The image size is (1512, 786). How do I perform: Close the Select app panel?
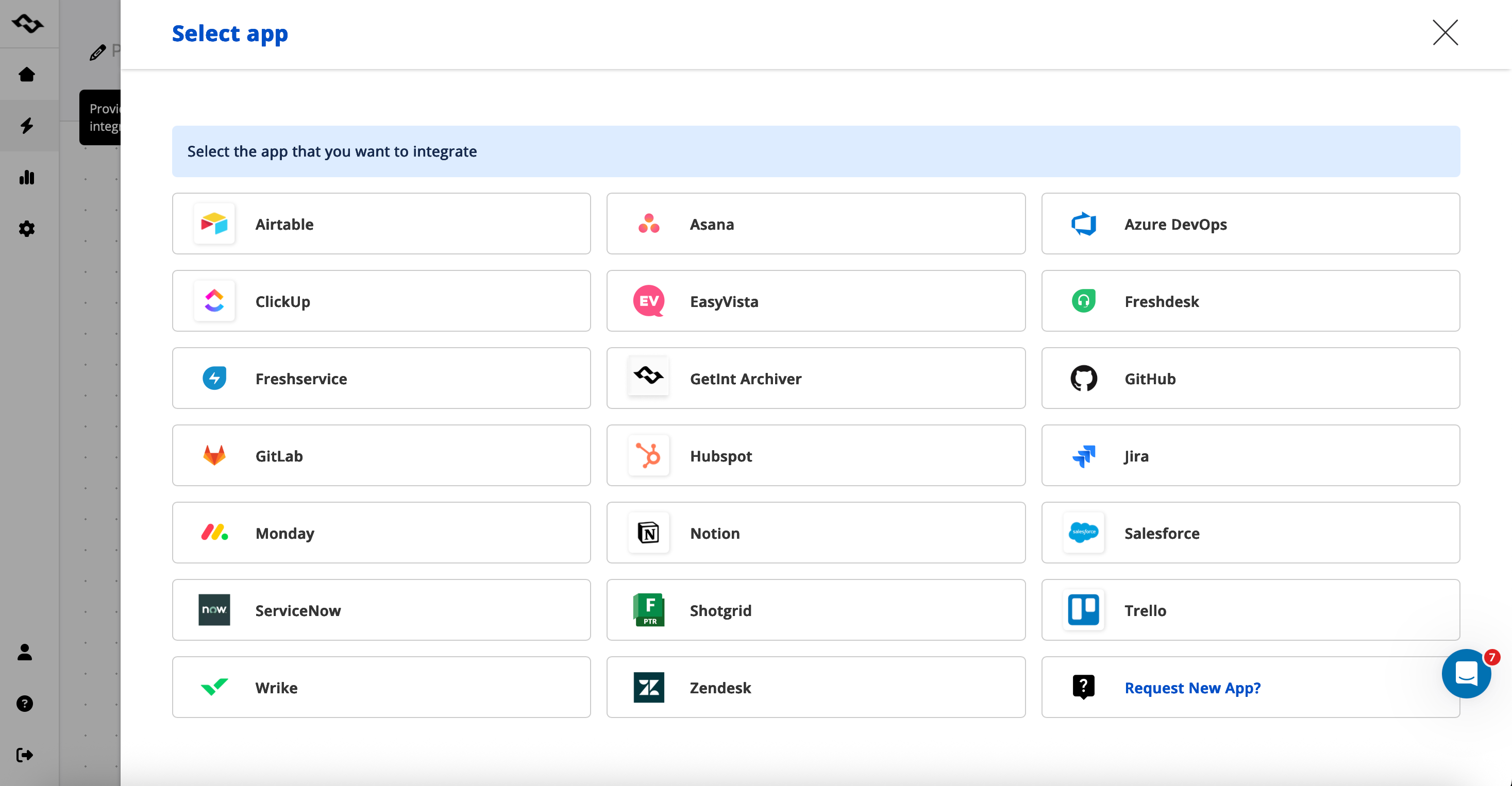click(x=1445, y=32)
